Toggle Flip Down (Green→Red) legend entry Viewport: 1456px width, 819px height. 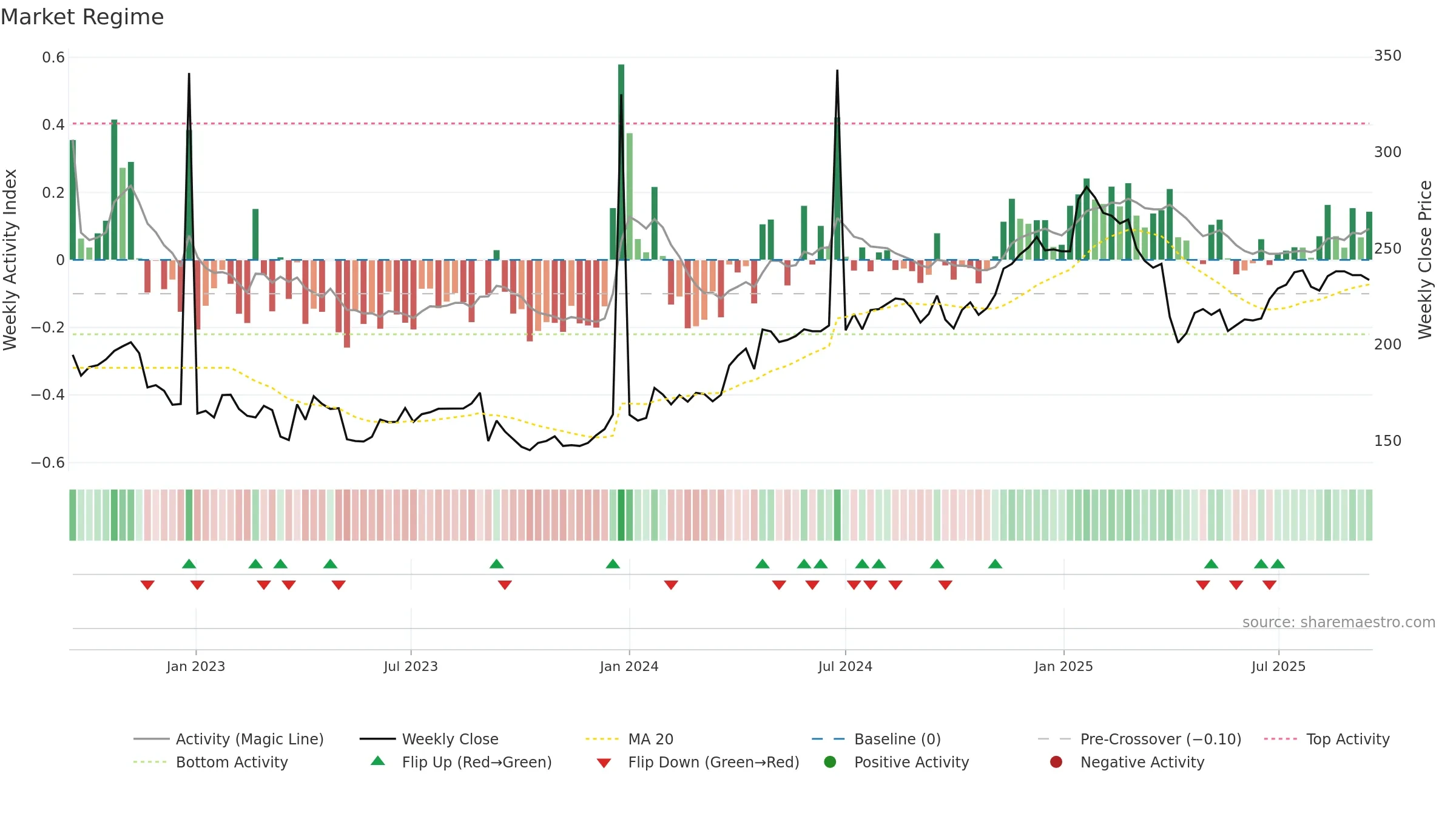(x=698, y=762)
